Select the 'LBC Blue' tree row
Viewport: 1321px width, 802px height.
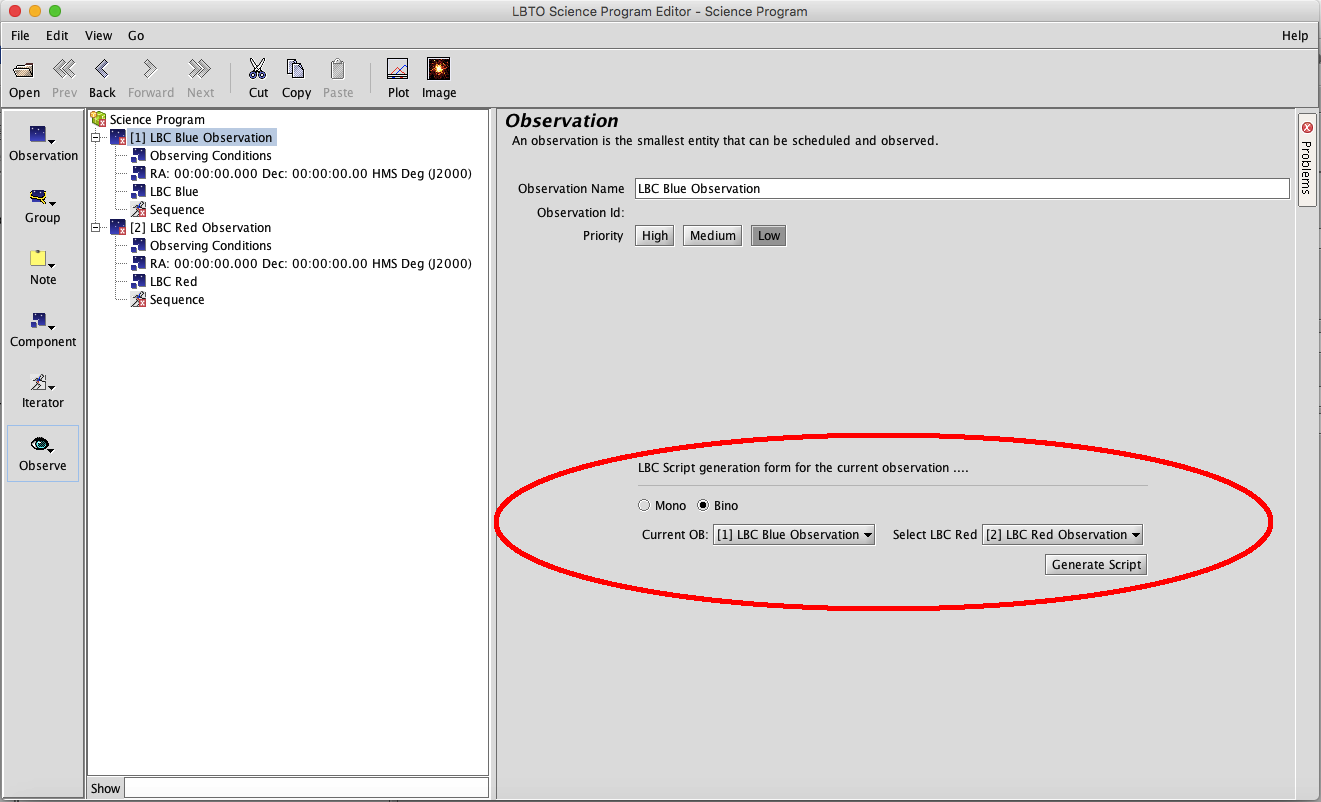174,191
